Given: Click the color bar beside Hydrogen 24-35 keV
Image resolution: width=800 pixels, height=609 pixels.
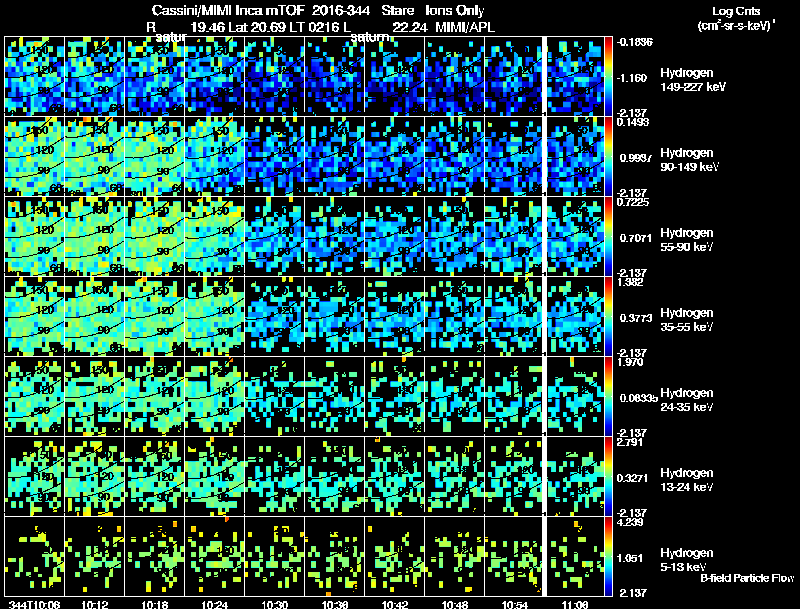Looking at the screenshot, I should [608, 396].
